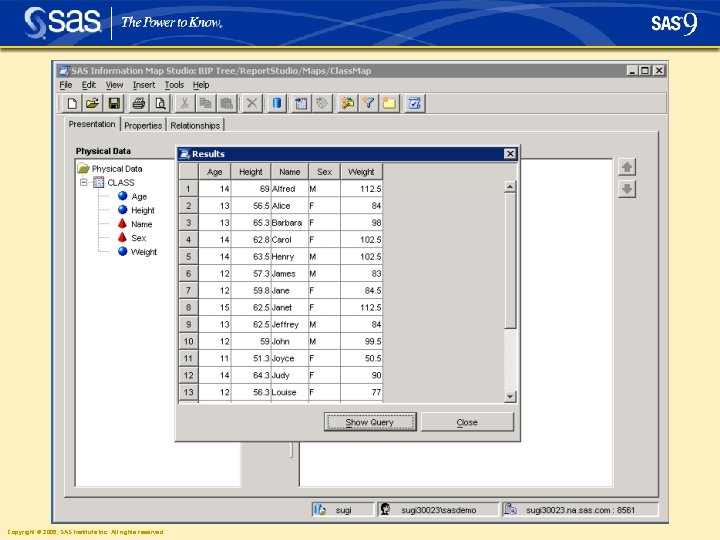This screenshot has width=720, height=540.
Task: Click the cell containing Jeffrey
Action: coord(290,324)
